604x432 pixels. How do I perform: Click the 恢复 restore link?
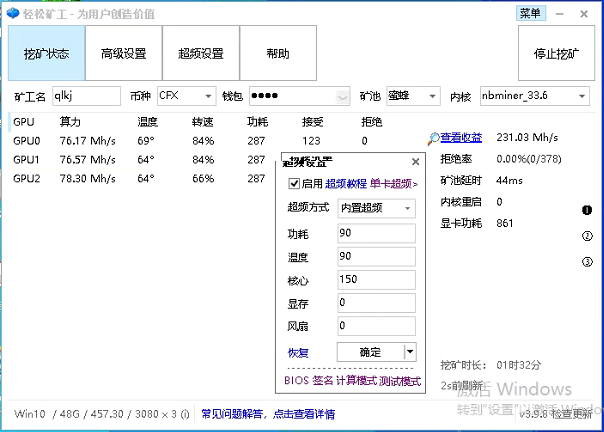[x=298, y=353]
